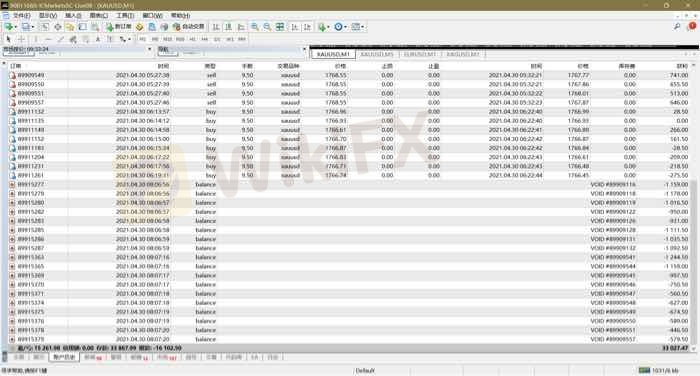Screen dimensions: 700x376
Task: Select the Crosshair cursor tool
Action: [x=21, y=39]
